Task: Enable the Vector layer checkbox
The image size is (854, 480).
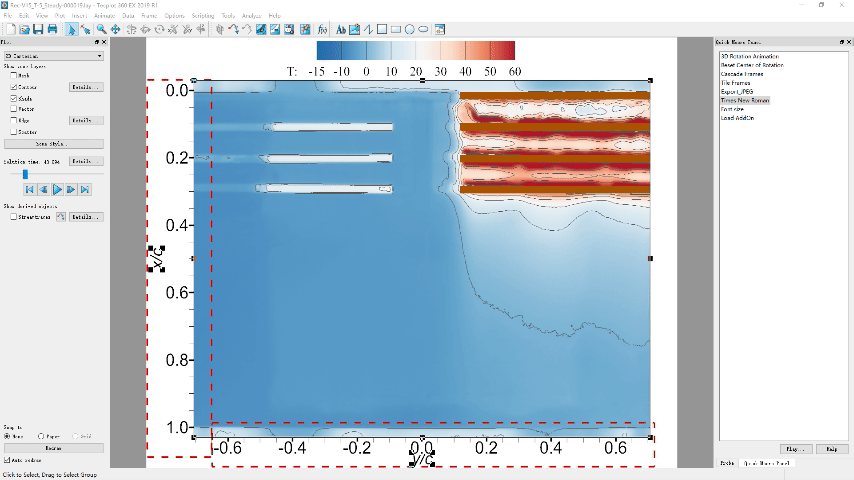Action: [x=14, y=109]
